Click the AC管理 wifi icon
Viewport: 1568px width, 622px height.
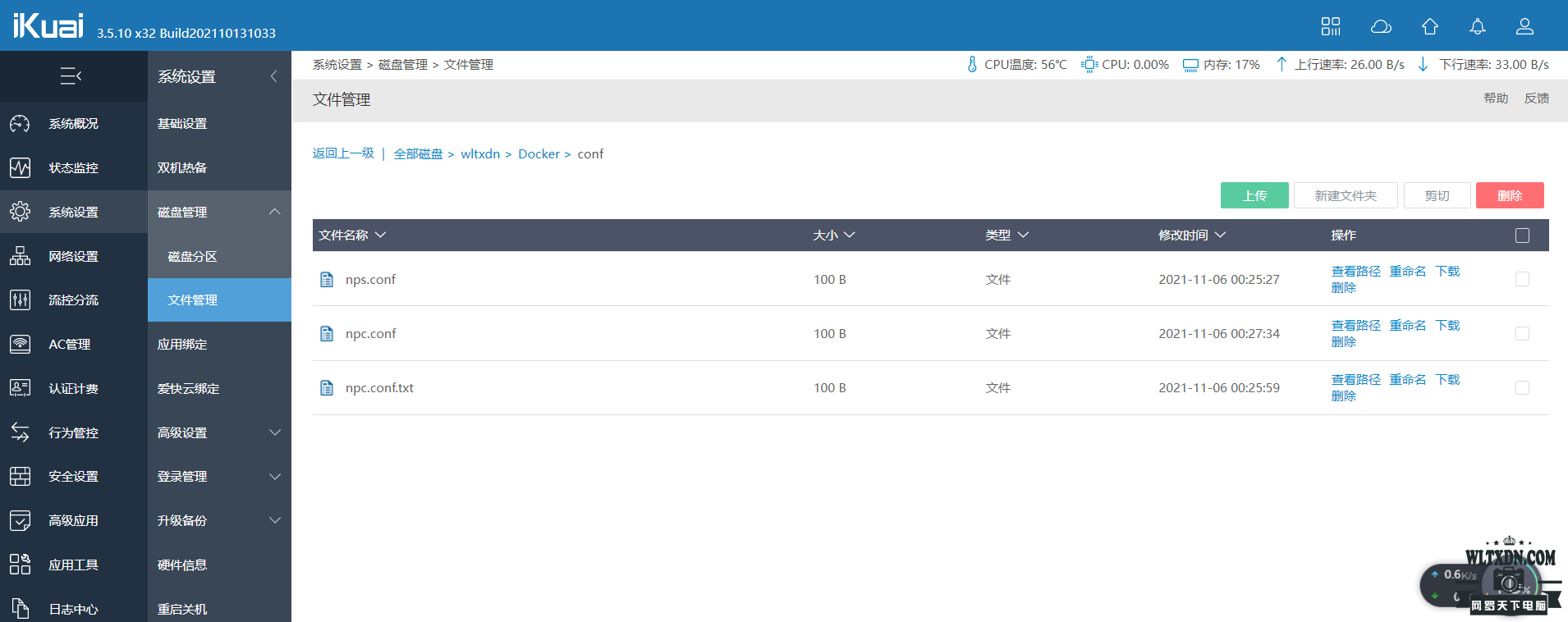pyautogui.click(x=20, y=345)
